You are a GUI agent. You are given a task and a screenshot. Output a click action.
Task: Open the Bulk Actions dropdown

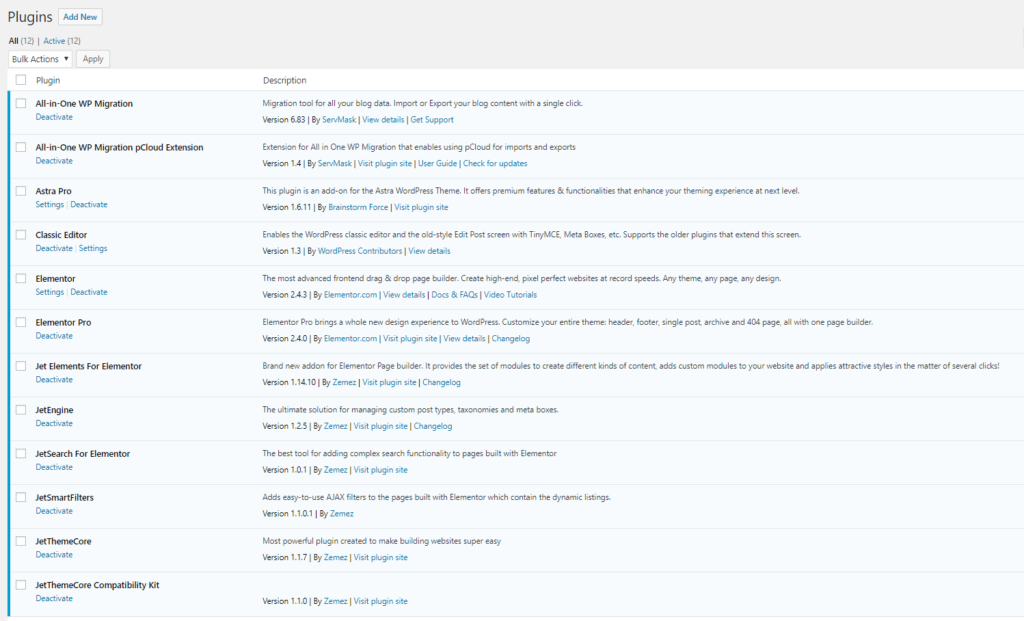40,59
